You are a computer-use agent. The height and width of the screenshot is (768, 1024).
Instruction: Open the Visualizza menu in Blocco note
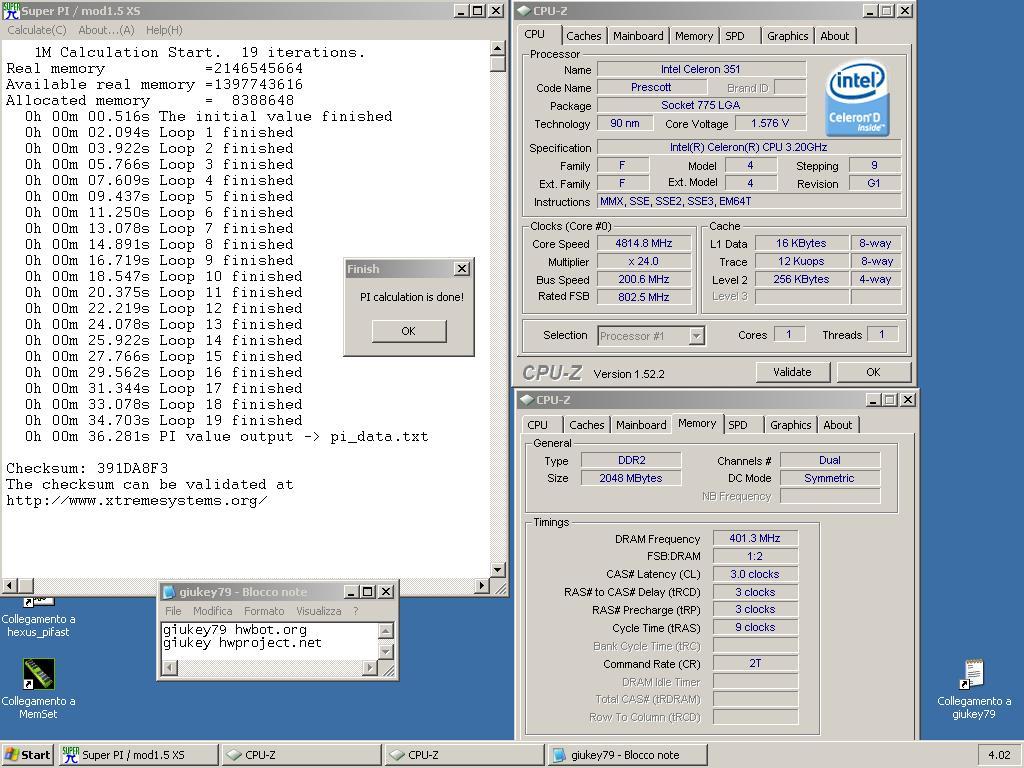pyautogui.click(x=319, y=611)
